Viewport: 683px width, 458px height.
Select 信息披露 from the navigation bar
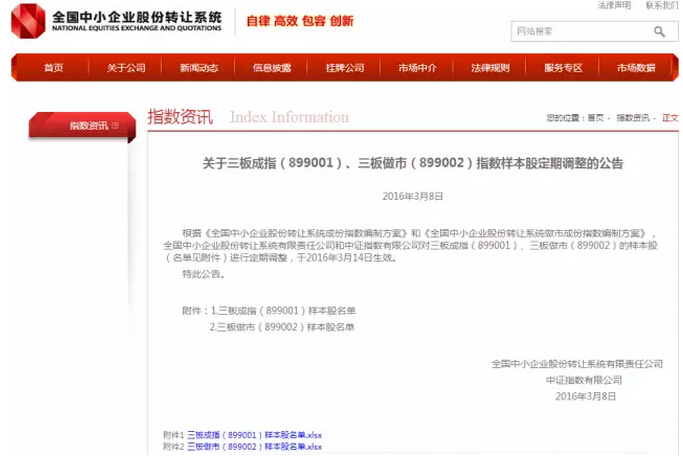coord(271,68)
